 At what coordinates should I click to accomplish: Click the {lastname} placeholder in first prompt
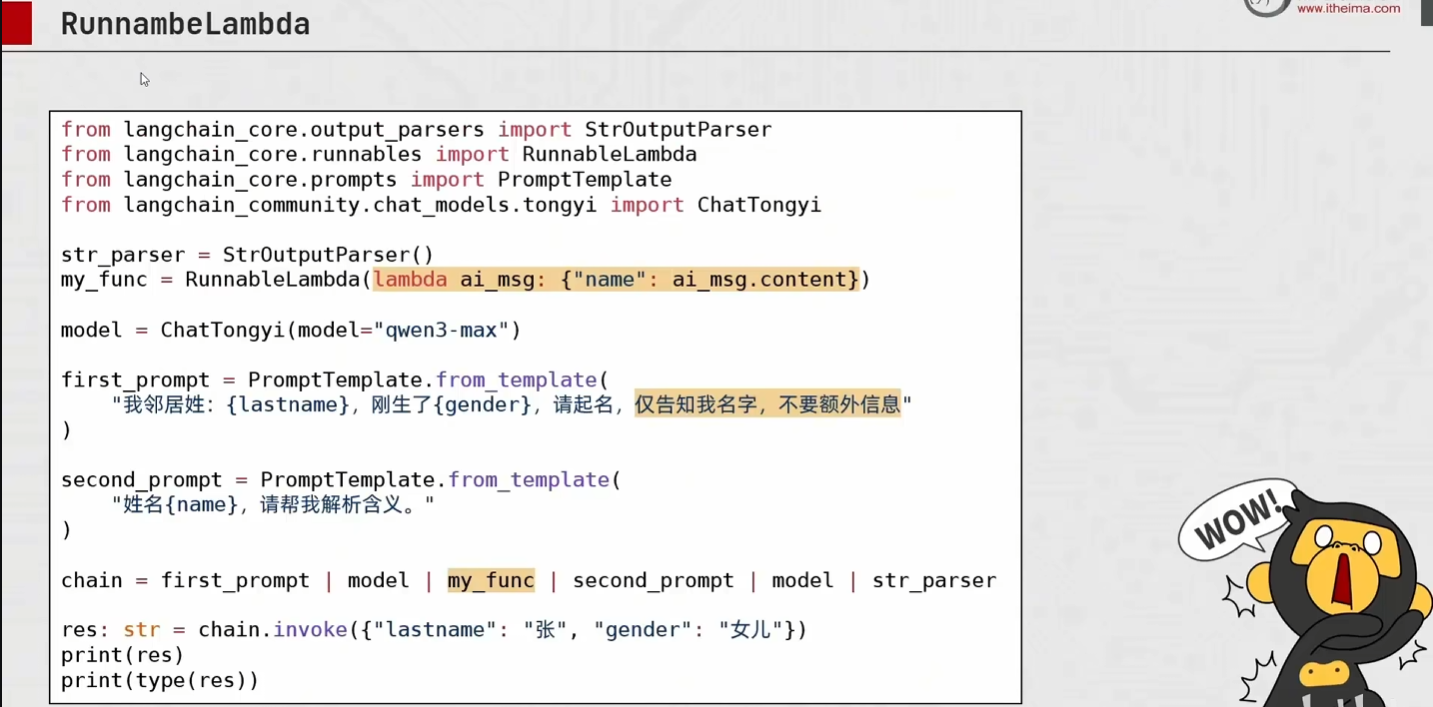[x=289, y=405]
